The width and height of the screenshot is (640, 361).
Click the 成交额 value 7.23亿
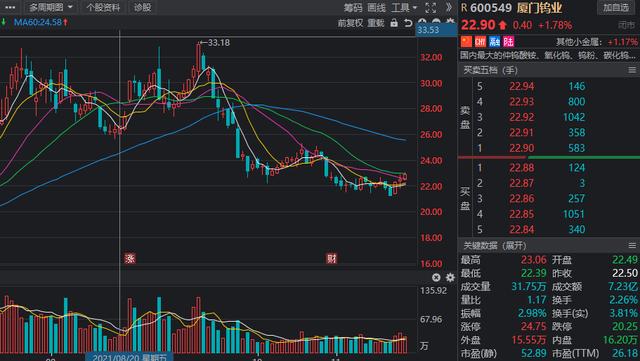pos(622,287)
